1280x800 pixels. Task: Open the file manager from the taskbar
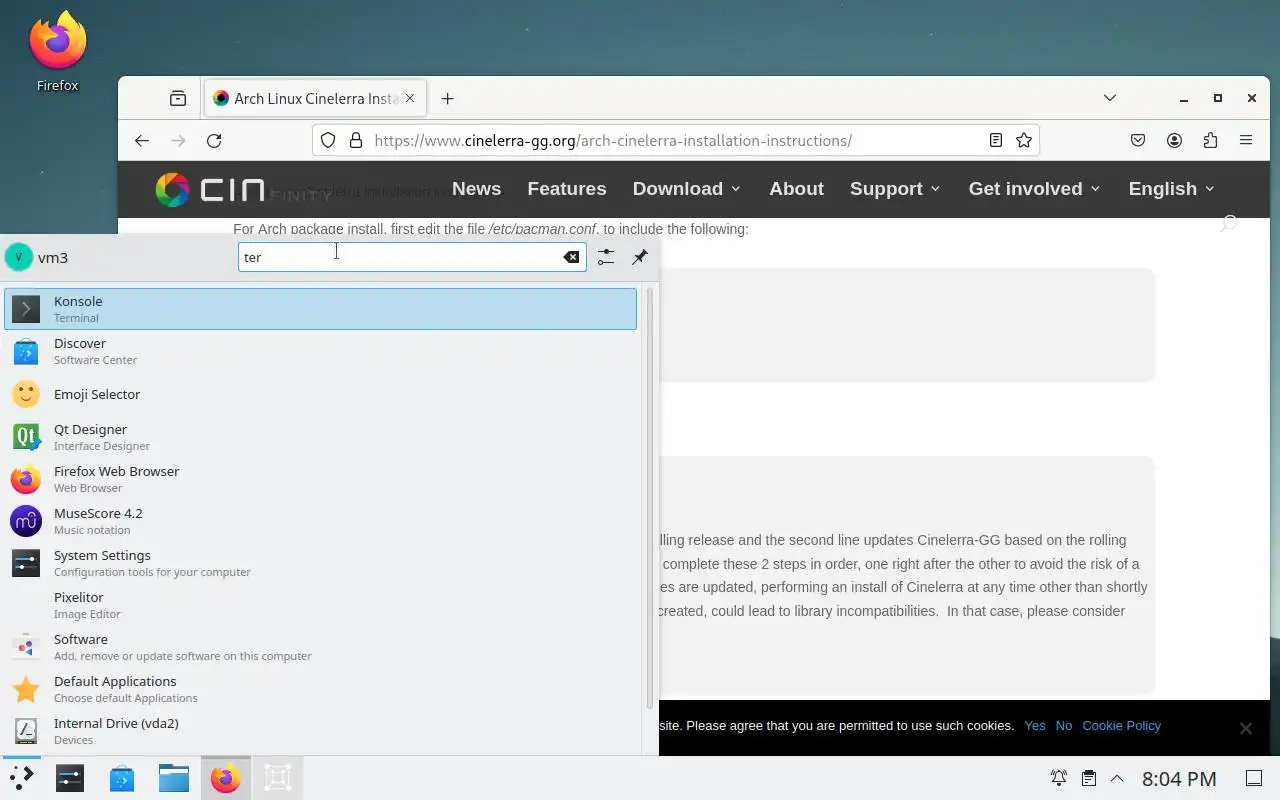pos(174,778)
